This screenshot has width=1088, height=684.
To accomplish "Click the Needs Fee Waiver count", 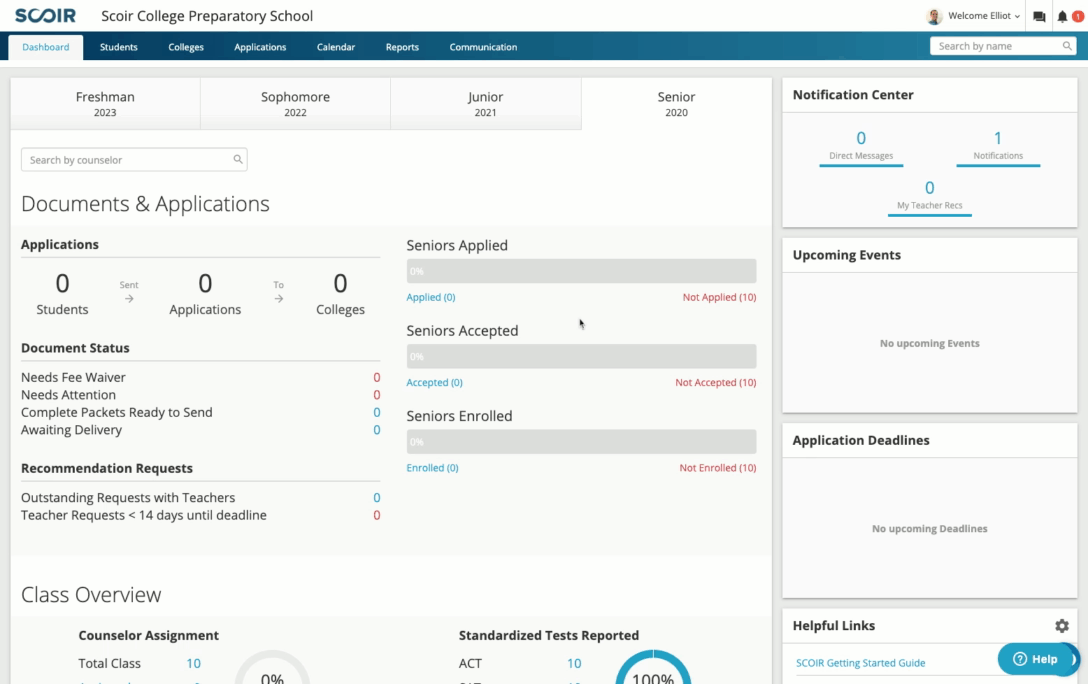I will tap(377, 377).
